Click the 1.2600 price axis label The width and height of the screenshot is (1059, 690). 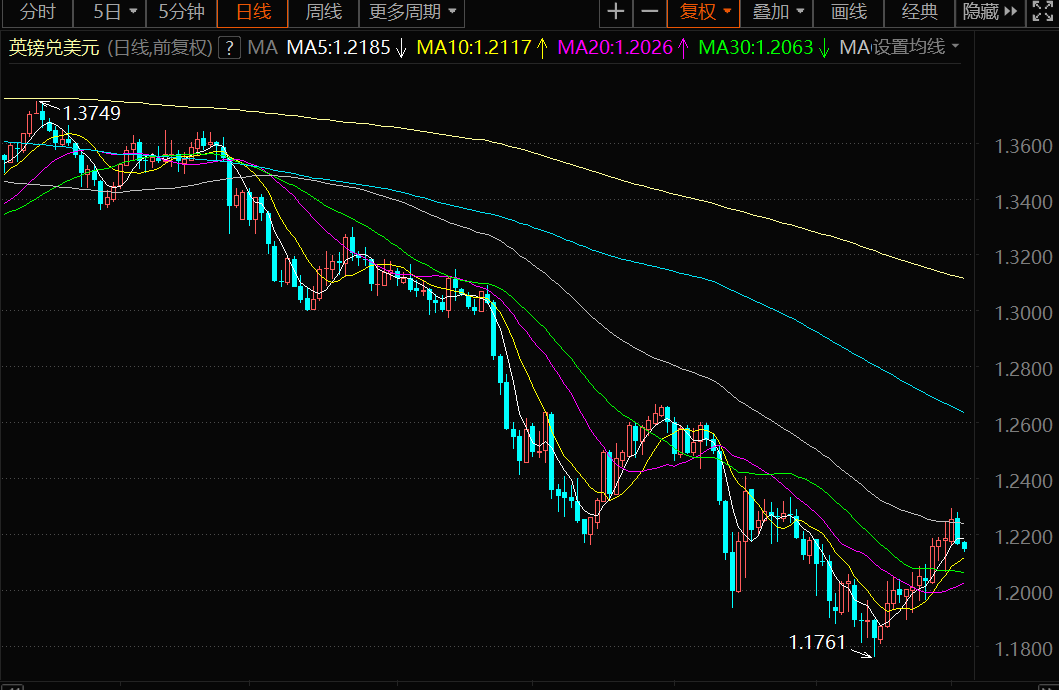pyautogui.click(x=1023, y=425)
